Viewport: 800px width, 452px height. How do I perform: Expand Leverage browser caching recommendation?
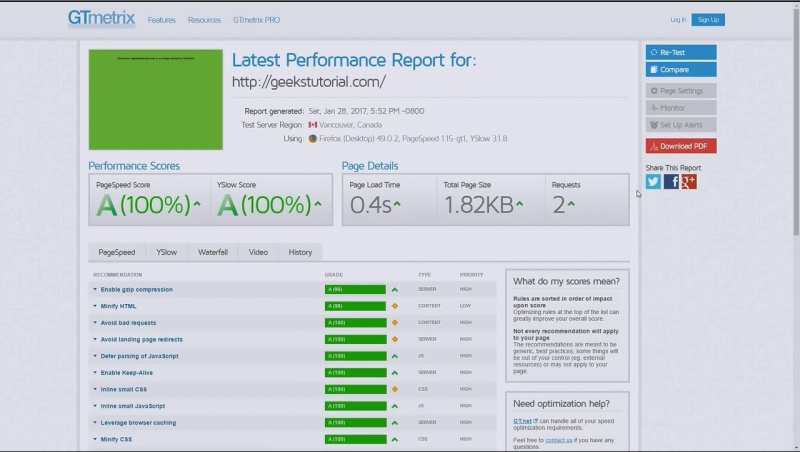[x=138, y=423]
